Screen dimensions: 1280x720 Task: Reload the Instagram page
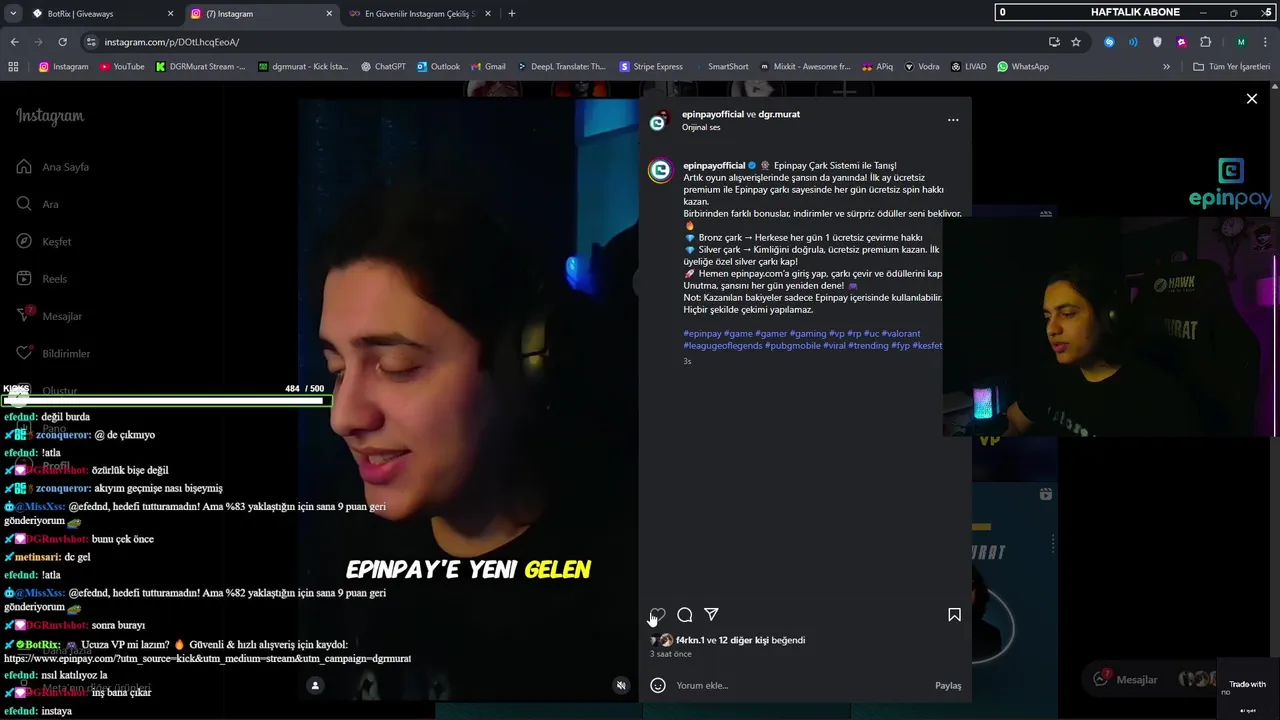pos(62,42)
